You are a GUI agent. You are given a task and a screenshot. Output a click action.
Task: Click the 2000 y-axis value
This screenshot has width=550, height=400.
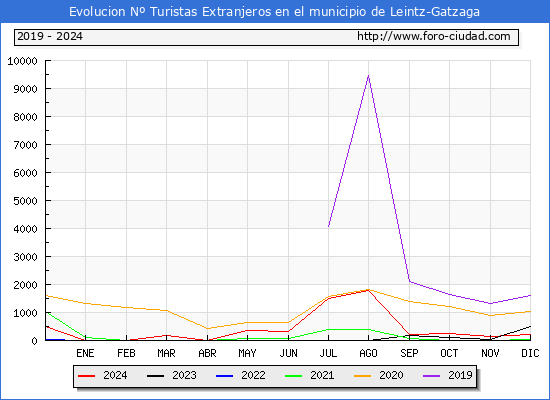click(25, 285)
